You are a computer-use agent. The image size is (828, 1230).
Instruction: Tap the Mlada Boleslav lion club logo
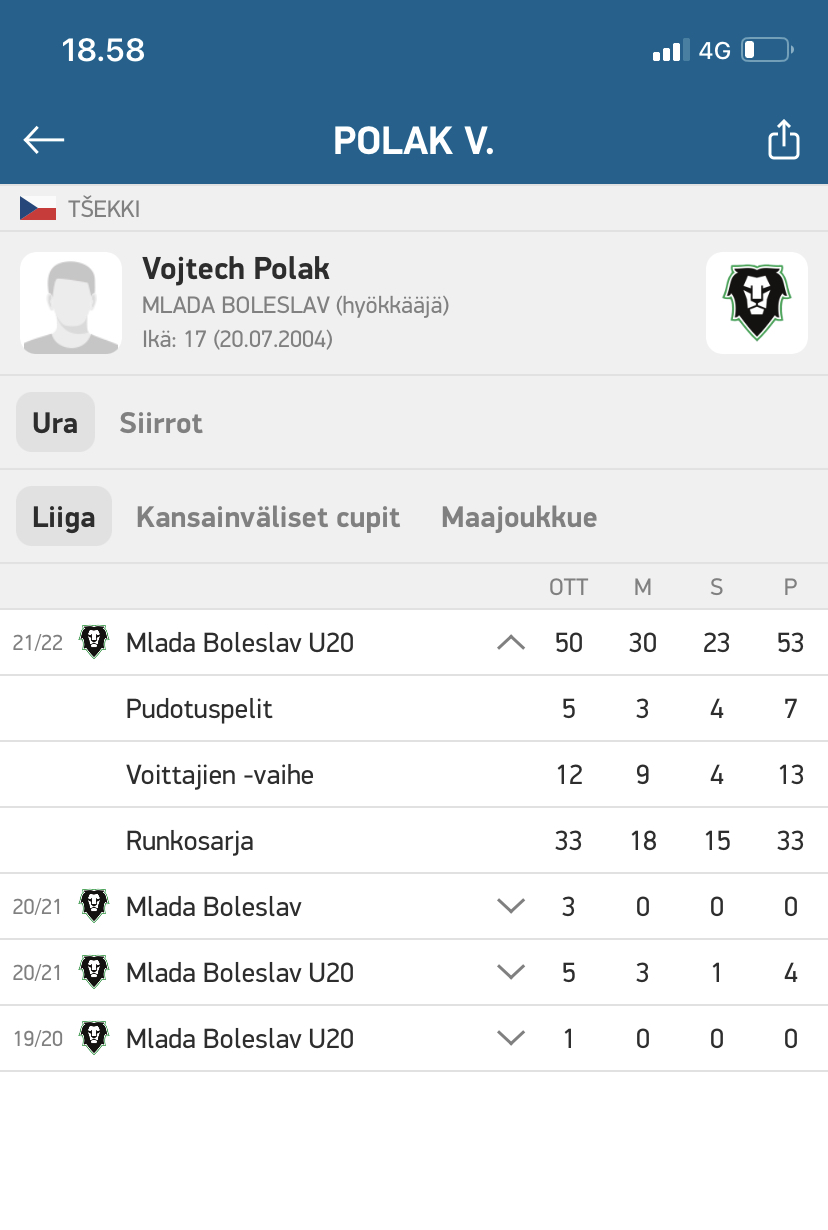756,303
